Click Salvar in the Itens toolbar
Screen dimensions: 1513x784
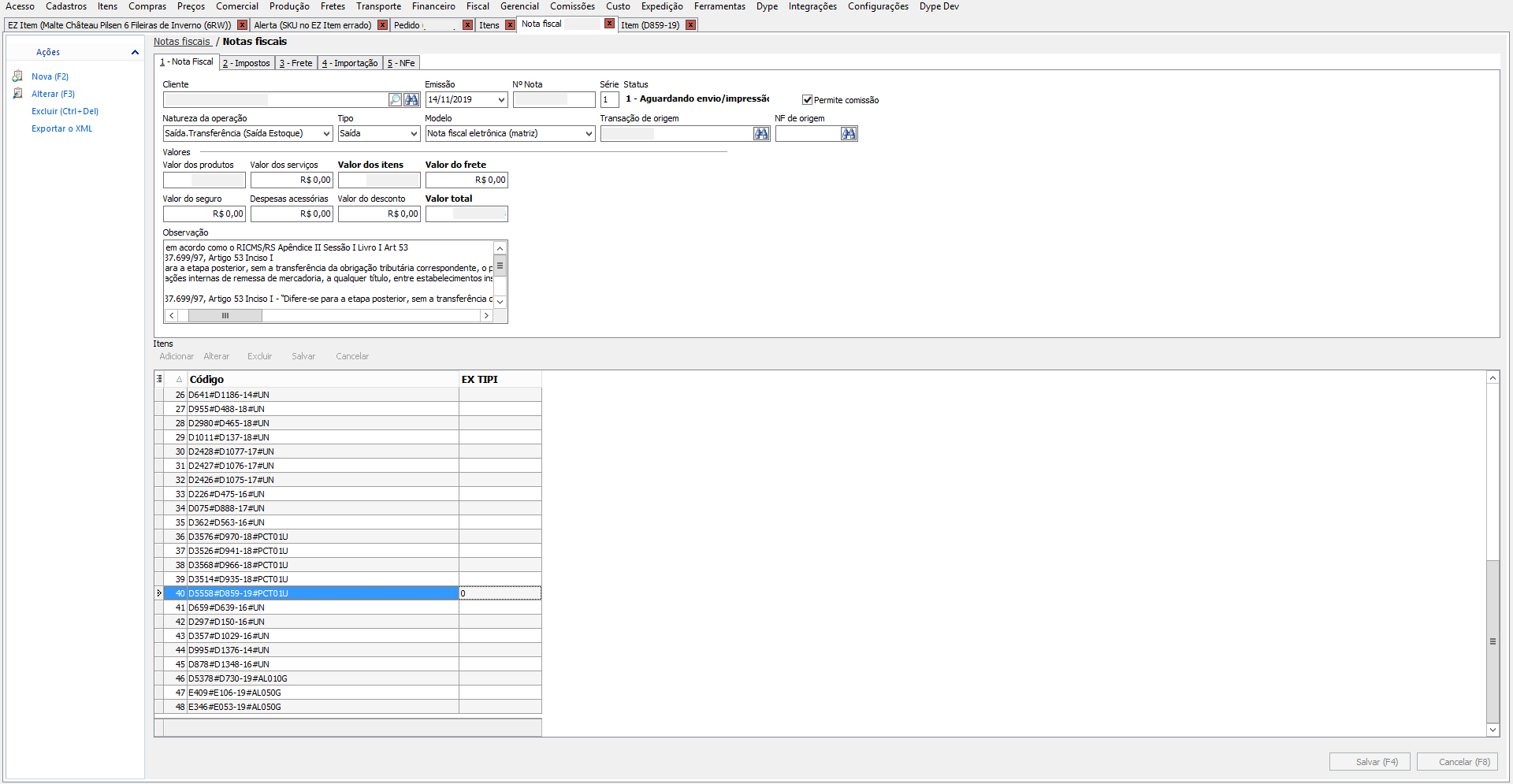[x=303, y=356]
